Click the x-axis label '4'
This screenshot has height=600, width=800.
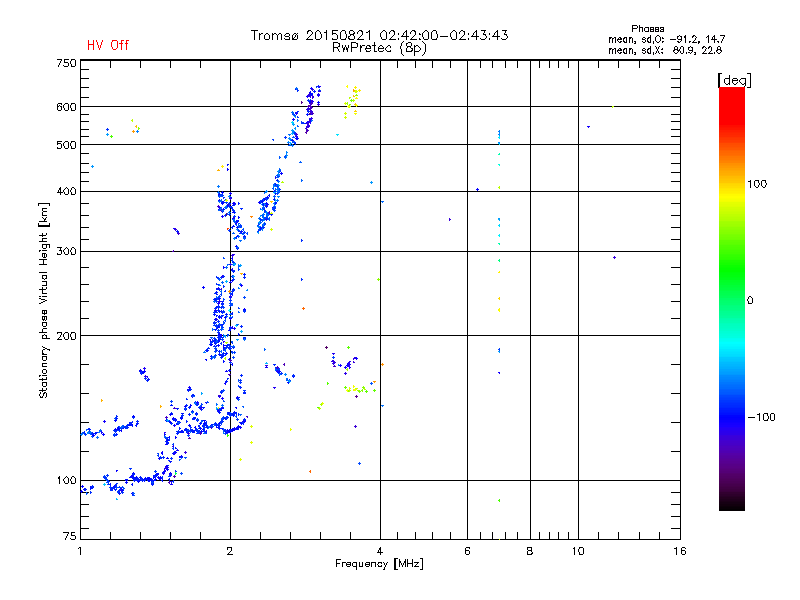coord(380,551)
